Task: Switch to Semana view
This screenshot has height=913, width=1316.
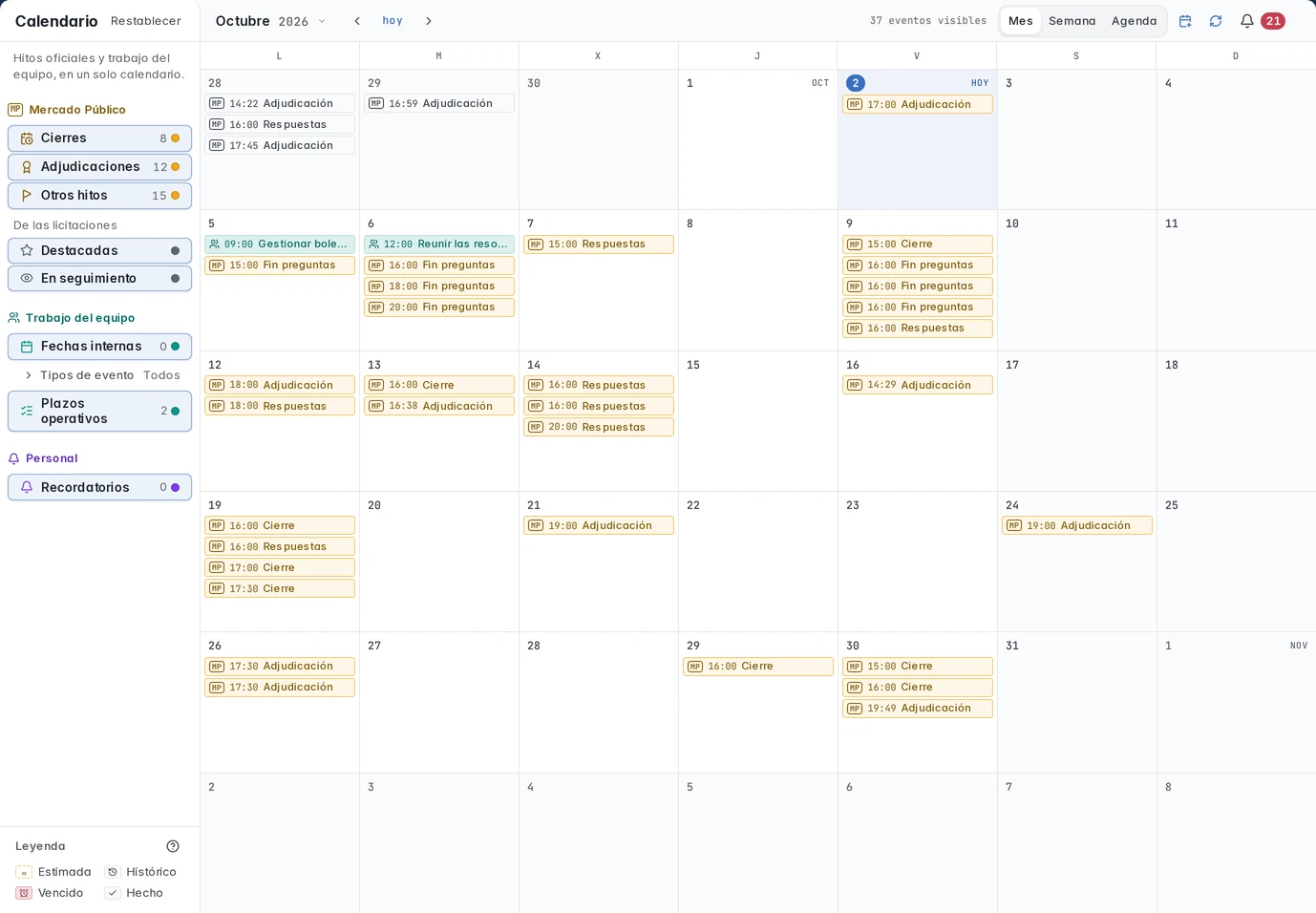Action: click(1072, 21)
